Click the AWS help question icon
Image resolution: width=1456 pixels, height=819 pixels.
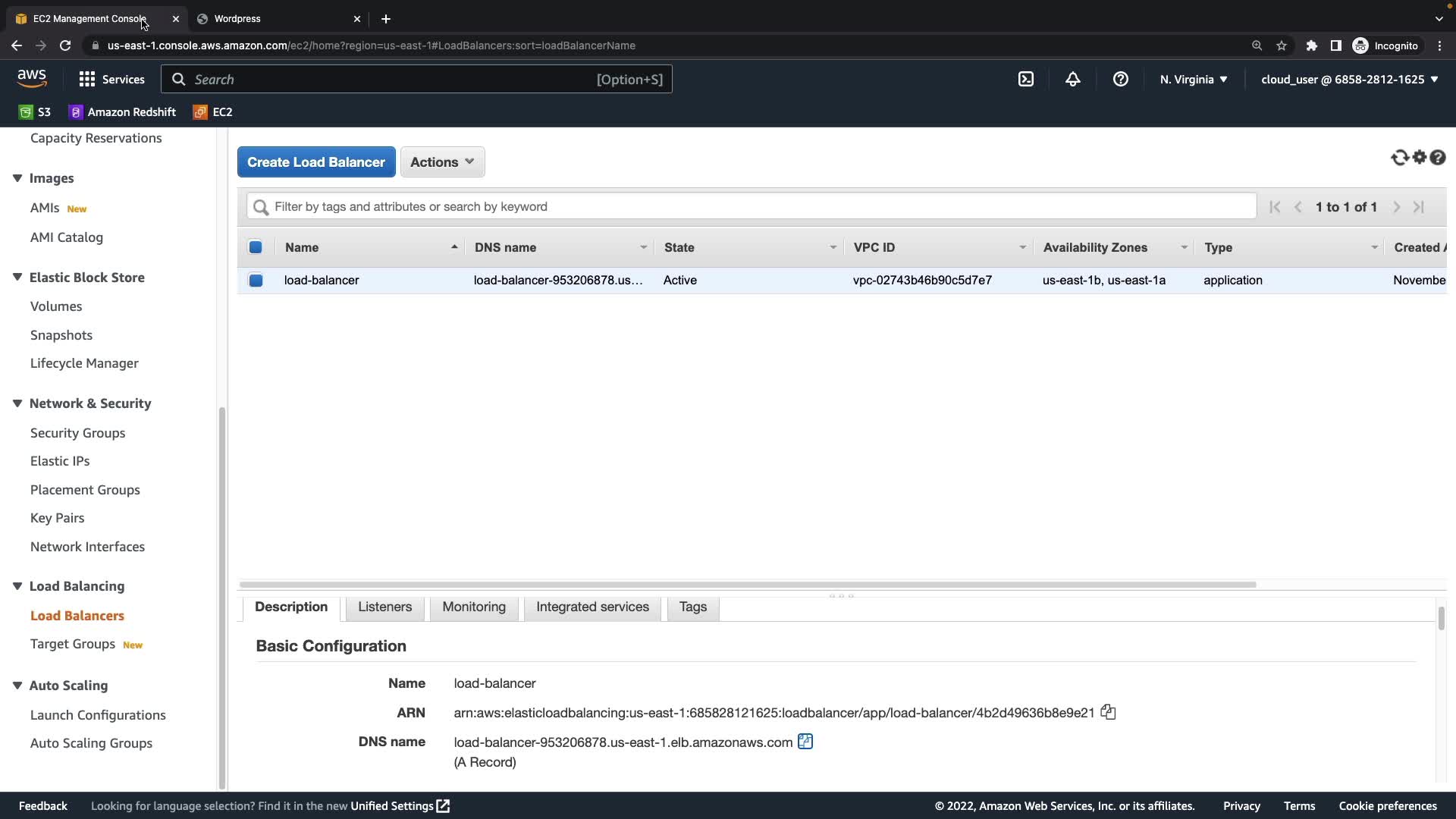tap(1120, 79)
